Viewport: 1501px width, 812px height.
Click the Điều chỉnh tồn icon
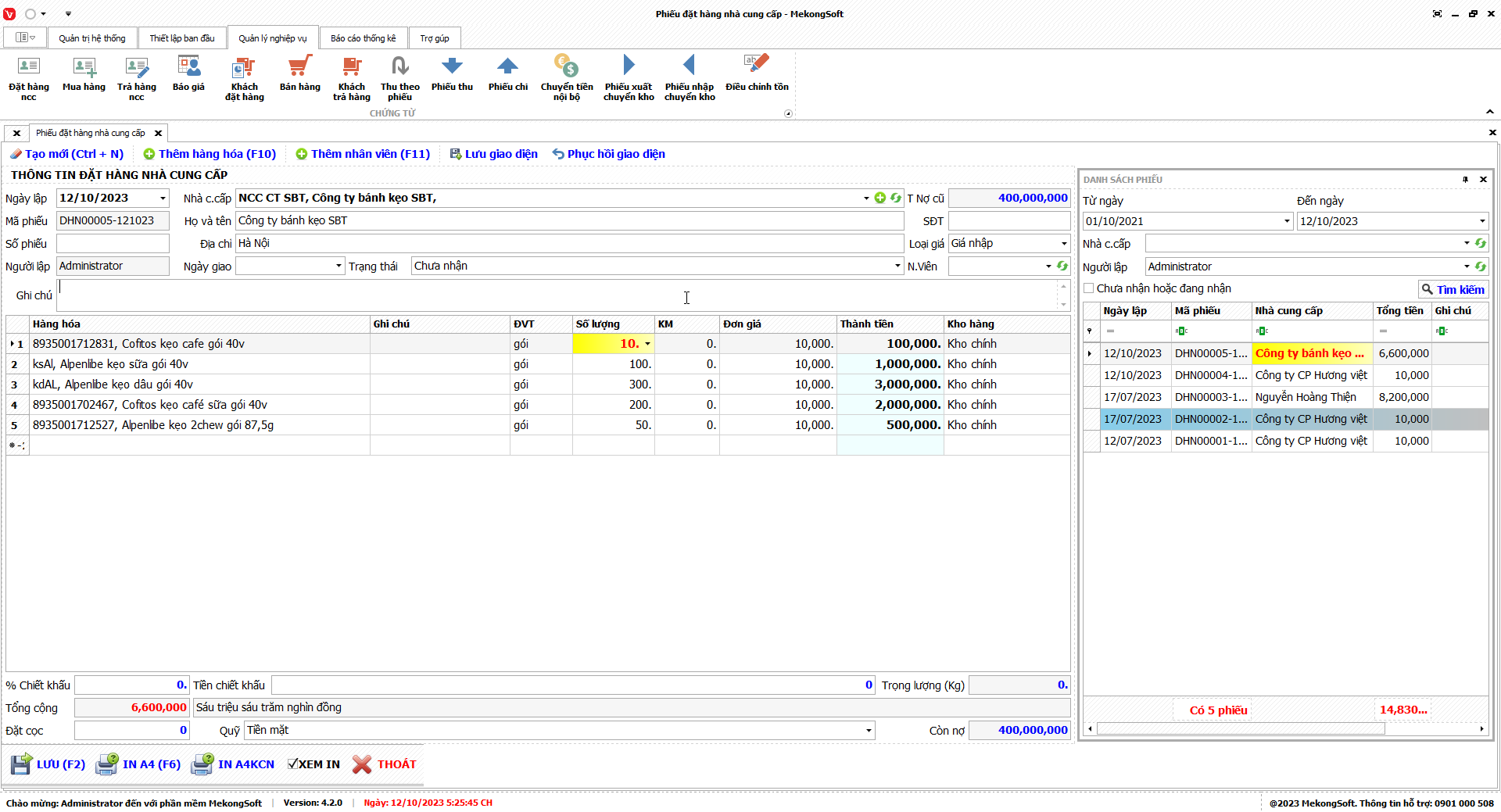tap(756, 74)
